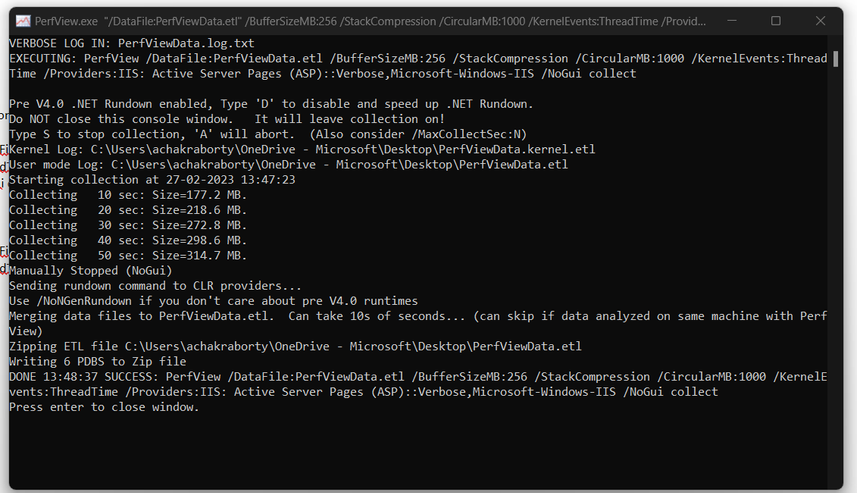Click the console's vertical scrollbar thumb

[836, 59]
